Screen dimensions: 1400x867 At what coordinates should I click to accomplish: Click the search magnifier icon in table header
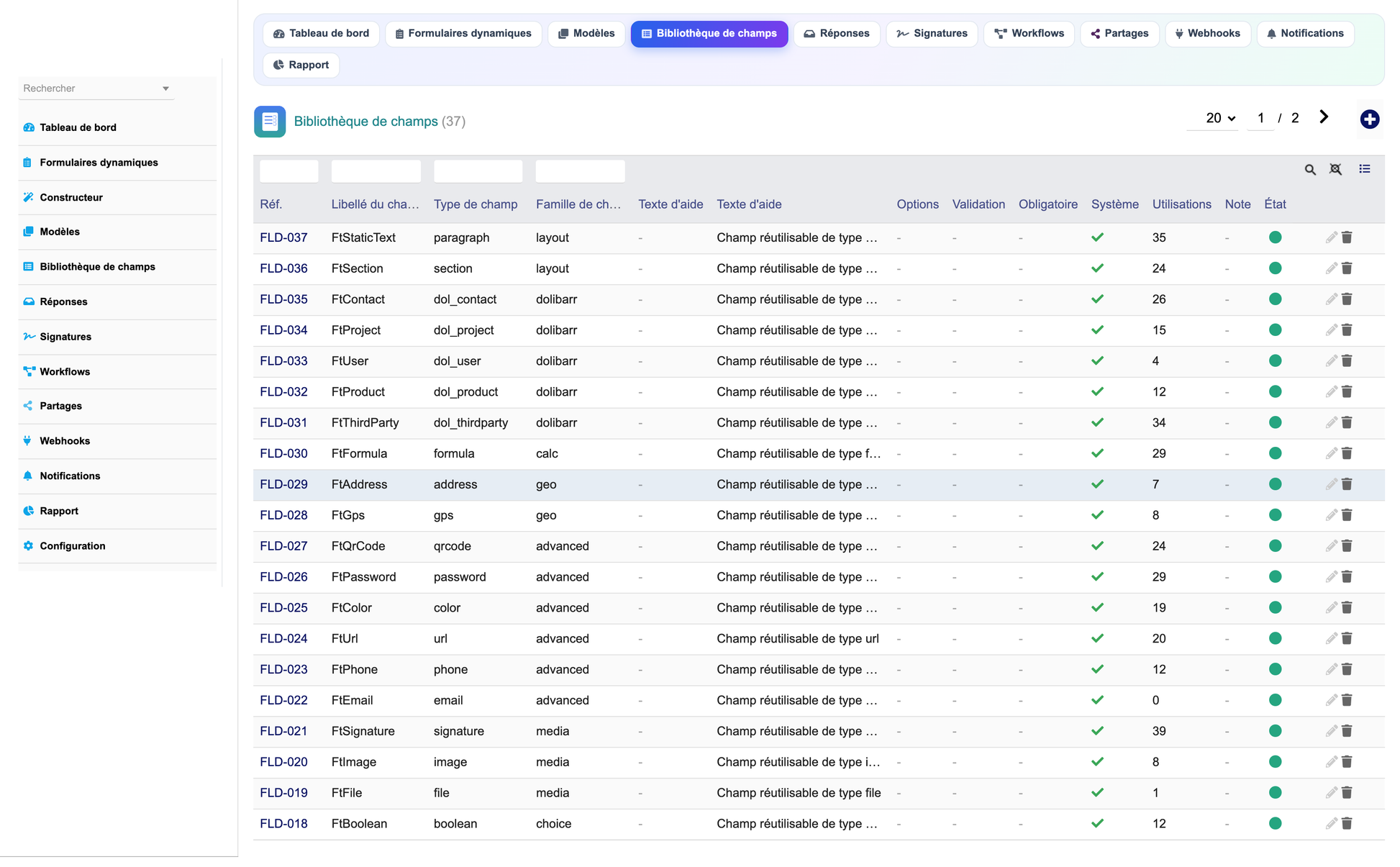(x=1310, y=170)
